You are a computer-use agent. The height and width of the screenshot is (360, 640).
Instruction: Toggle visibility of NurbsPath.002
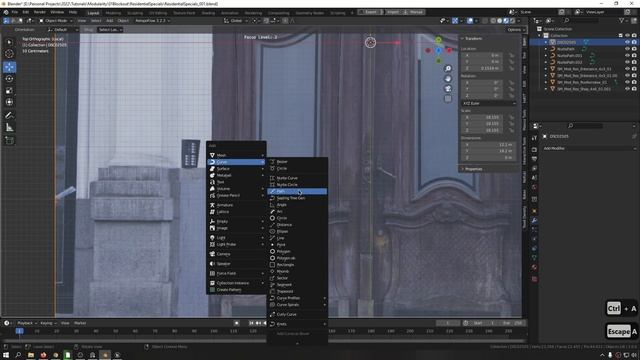tap(627, 62)
